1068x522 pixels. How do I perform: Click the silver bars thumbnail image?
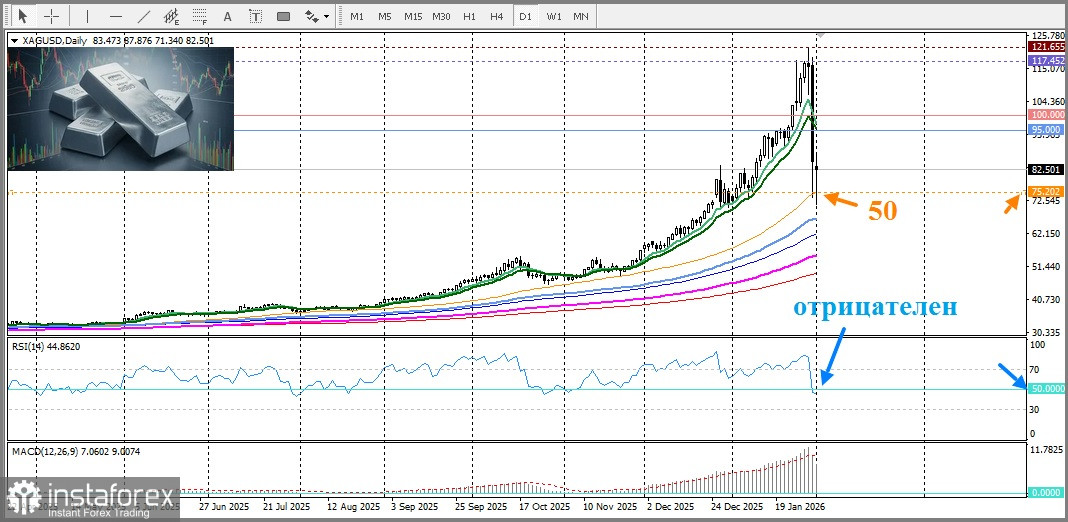[x=120, y=109]
